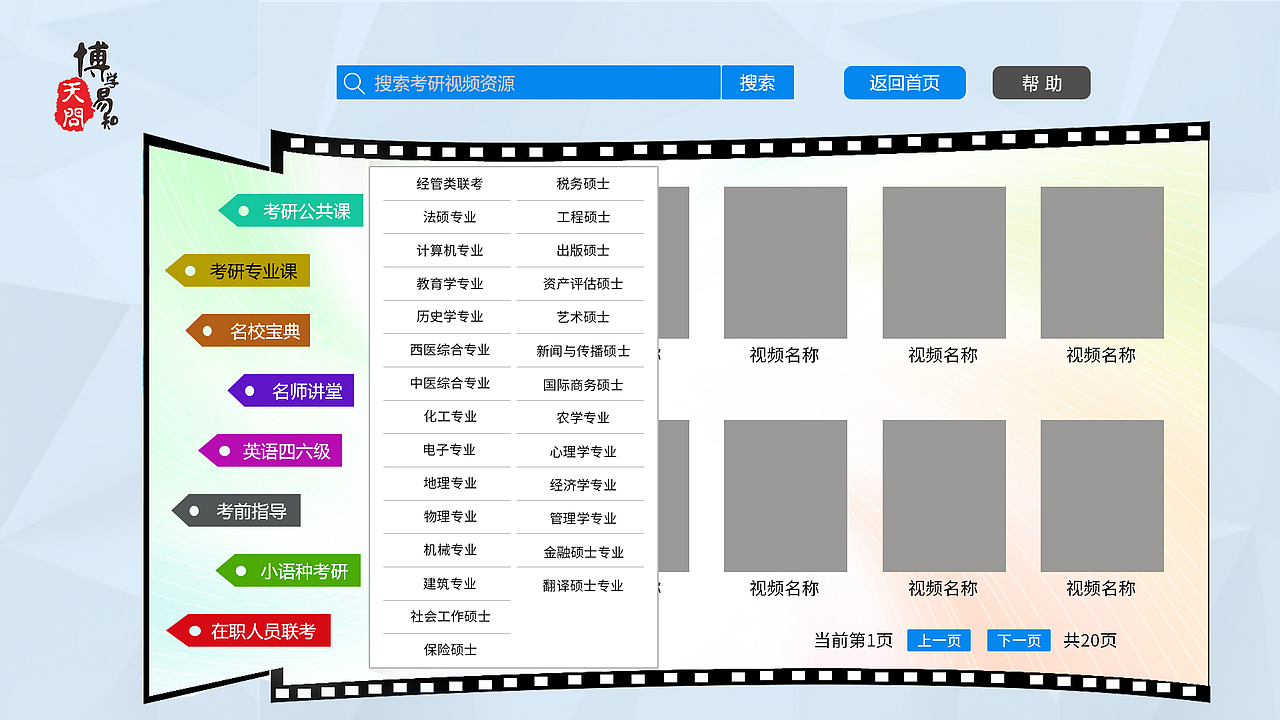1280x720 pixels.
Task: Select 地理专业 in the menu
Action: tap(450, 483)
